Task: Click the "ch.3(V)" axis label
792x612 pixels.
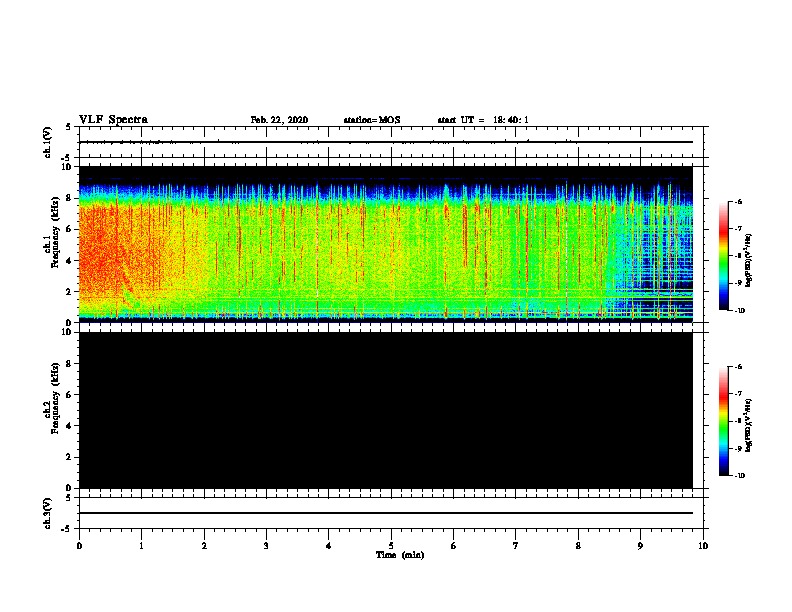Action: [x=48, y=513]
